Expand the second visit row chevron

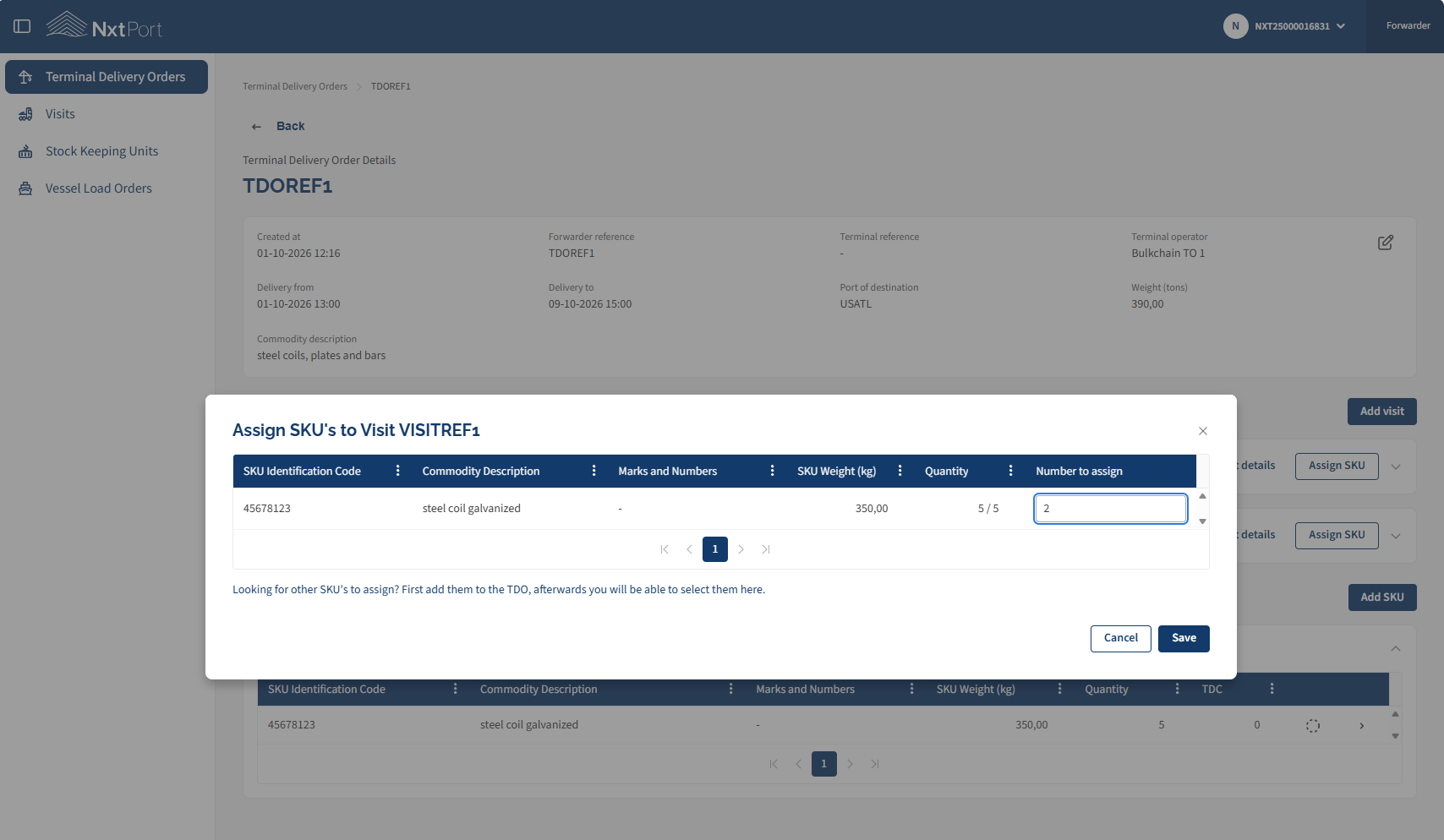tap(1396, 536)
